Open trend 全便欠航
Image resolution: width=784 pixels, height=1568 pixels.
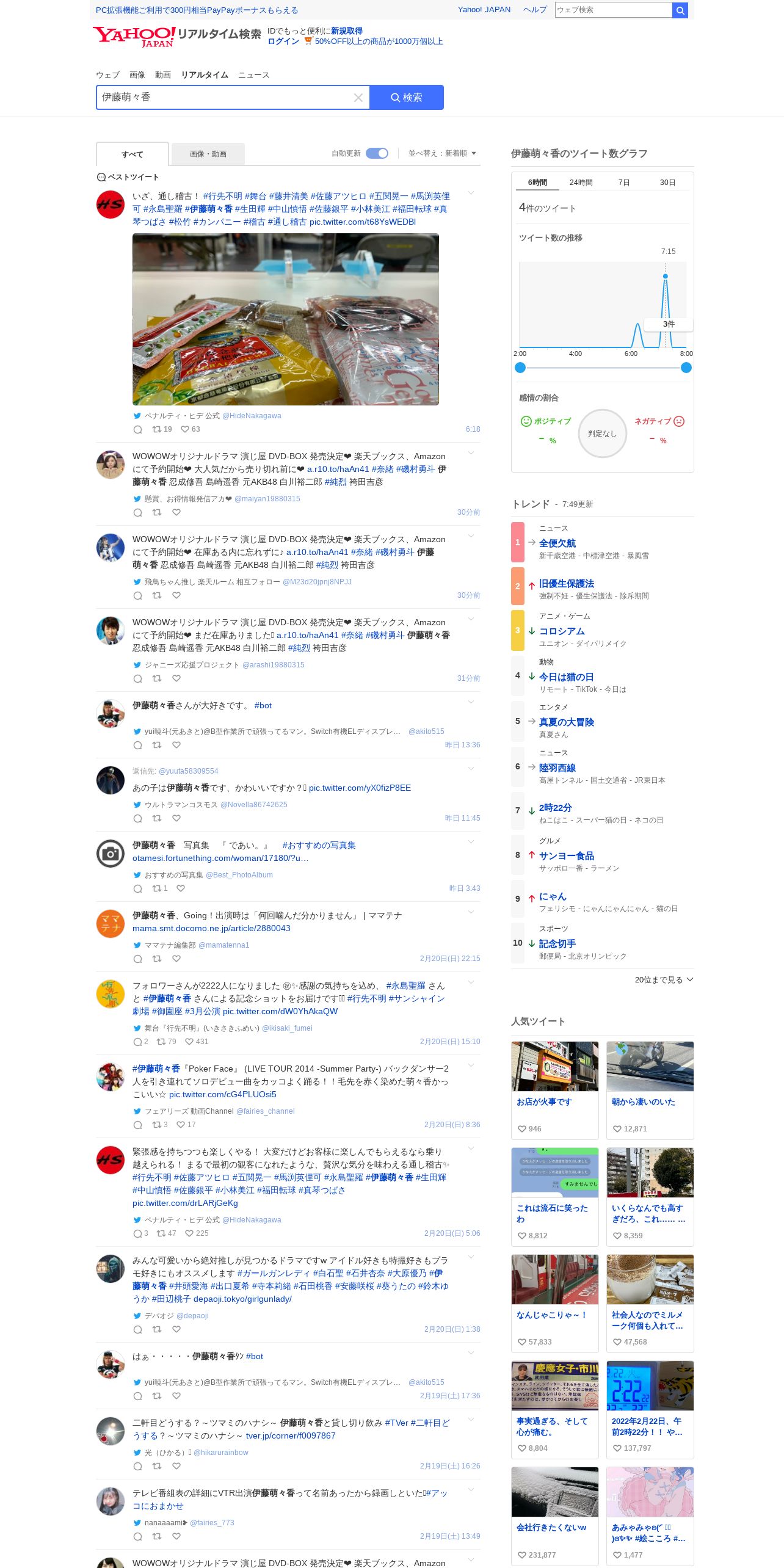pyautogui.click(x=557, y=543)
